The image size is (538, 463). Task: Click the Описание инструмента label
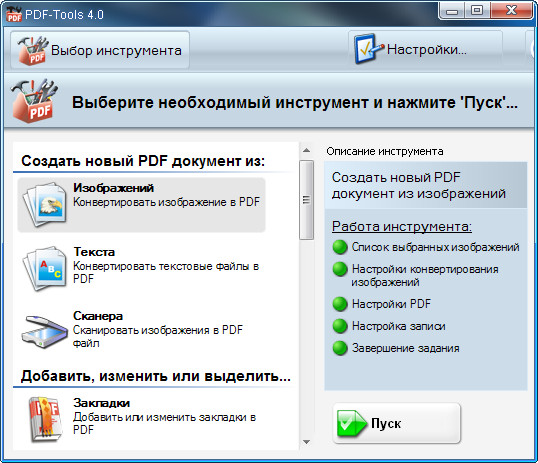click(x=385, y=151)
